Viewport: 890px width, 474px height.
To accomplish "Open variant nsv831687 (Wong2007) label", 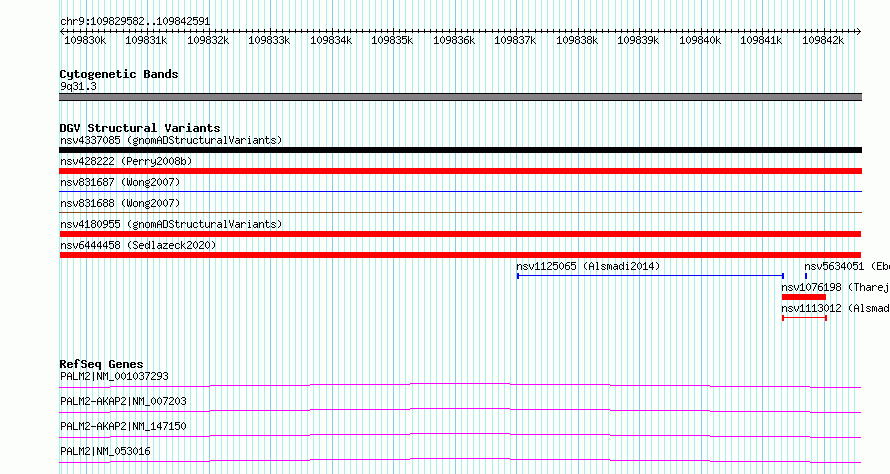I will click(120, 182).
